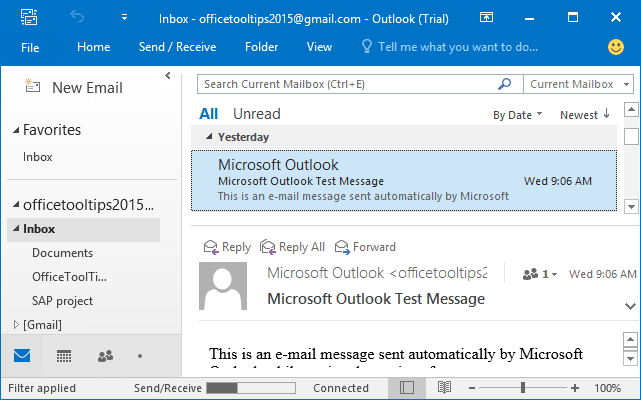Image resolution: width=641 pixels, height=400 pixels.
Task: Open the View ribbon tab
Action: [319, 47]
